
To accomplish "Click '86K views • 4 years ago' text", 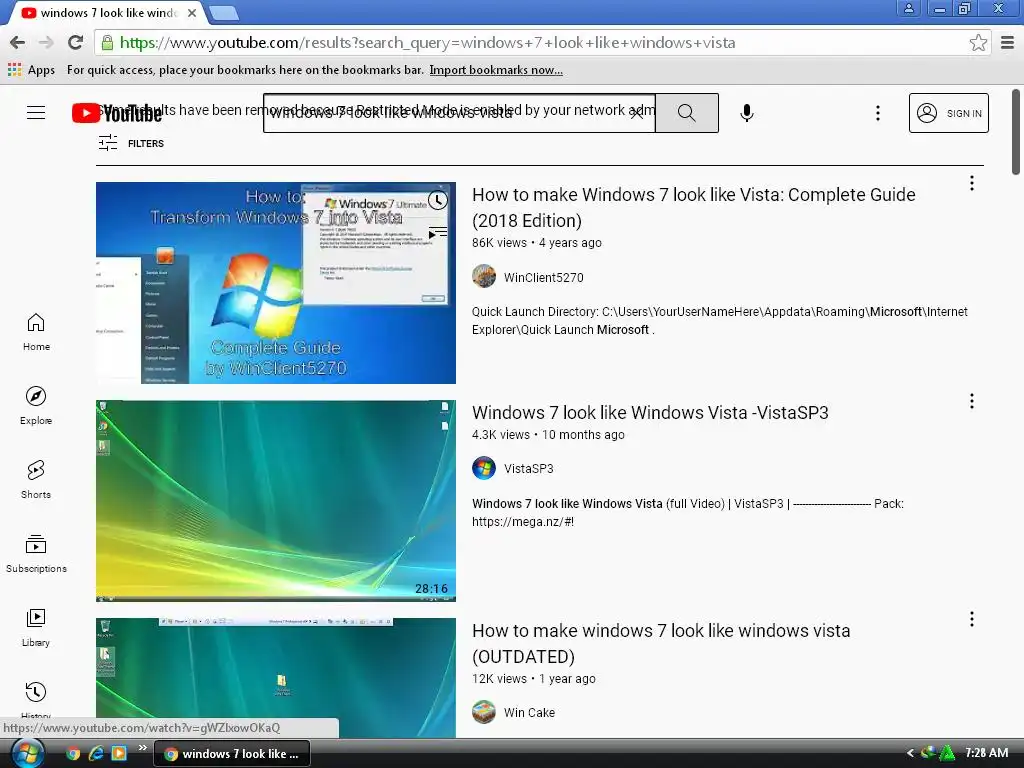I will (537, 243).
